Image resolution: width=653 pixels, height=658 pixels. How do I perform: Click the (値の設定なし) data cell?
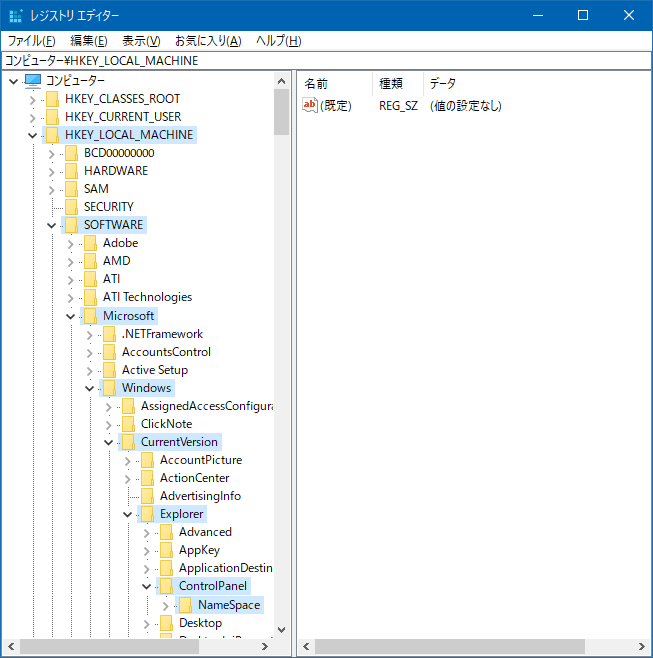[465, 105]
